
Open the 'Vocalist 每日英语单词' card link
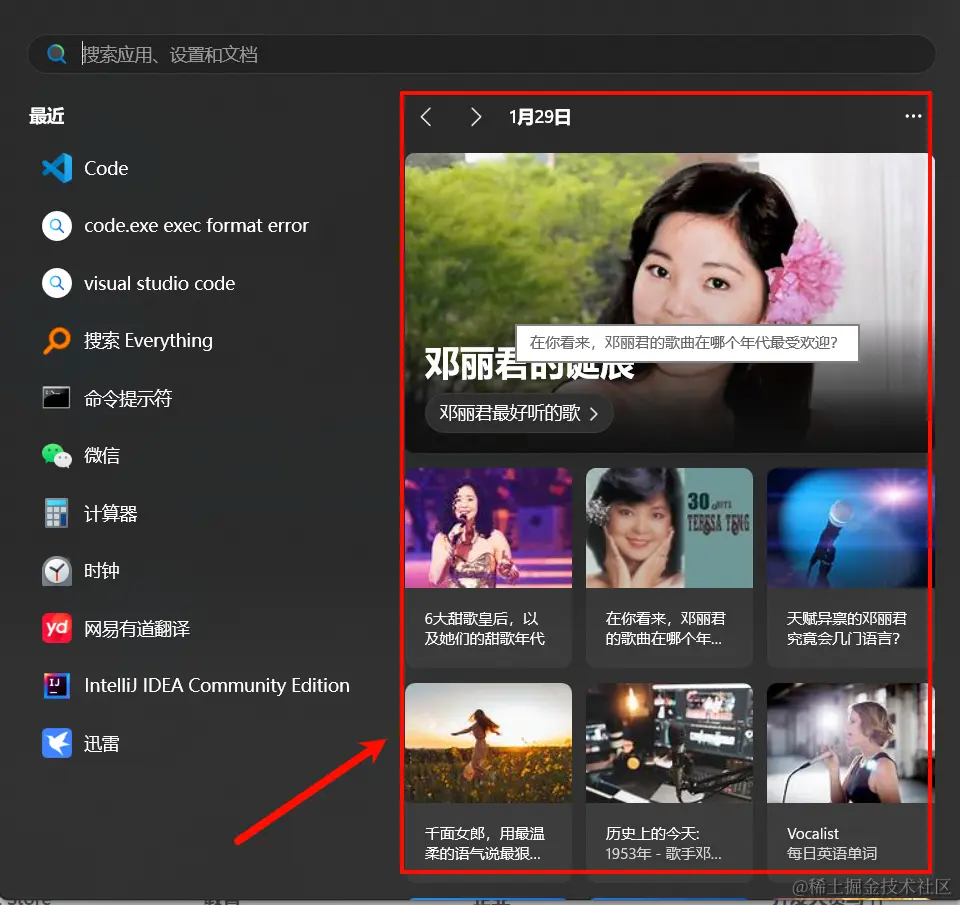click(831, 843)
